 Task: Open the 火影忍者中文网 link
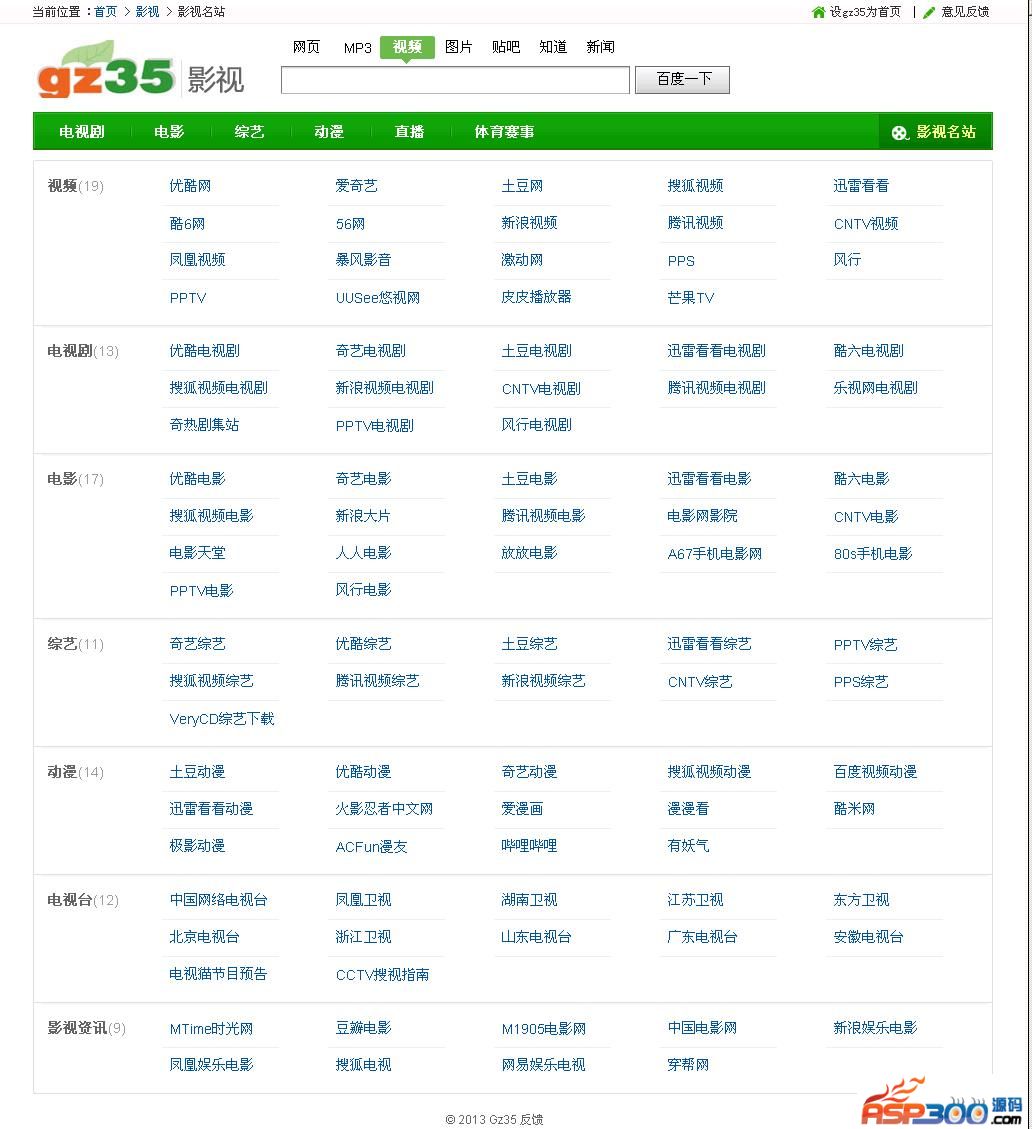pos(384,809)
